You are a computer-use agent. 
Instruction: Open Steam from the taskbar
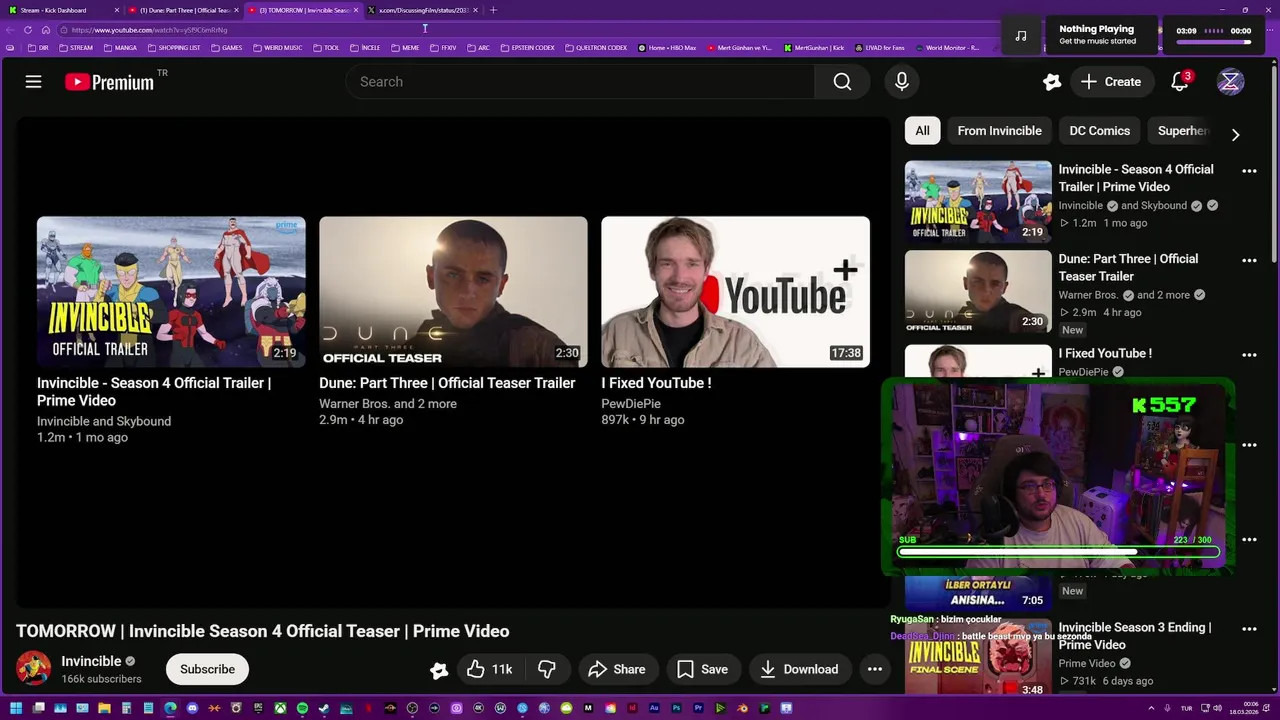click(324, 708)
